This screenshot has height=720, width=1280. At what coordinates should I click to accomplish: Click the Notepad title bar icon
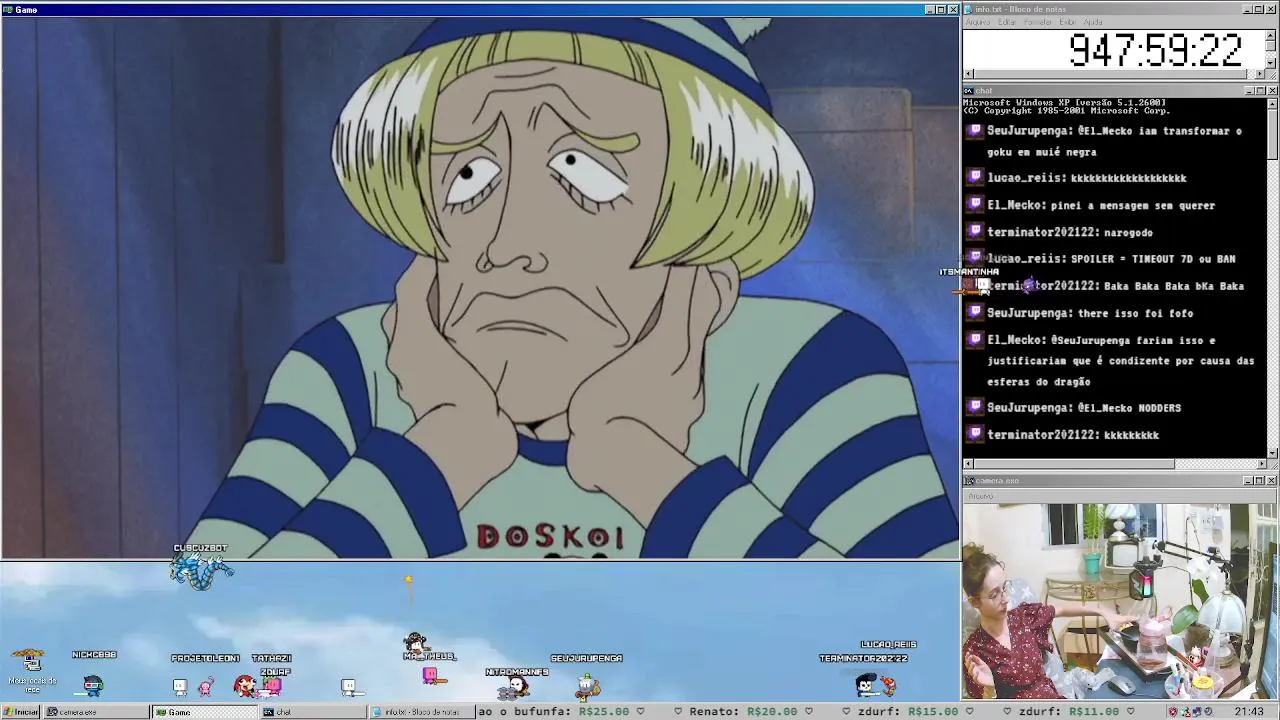coord(969,9)
